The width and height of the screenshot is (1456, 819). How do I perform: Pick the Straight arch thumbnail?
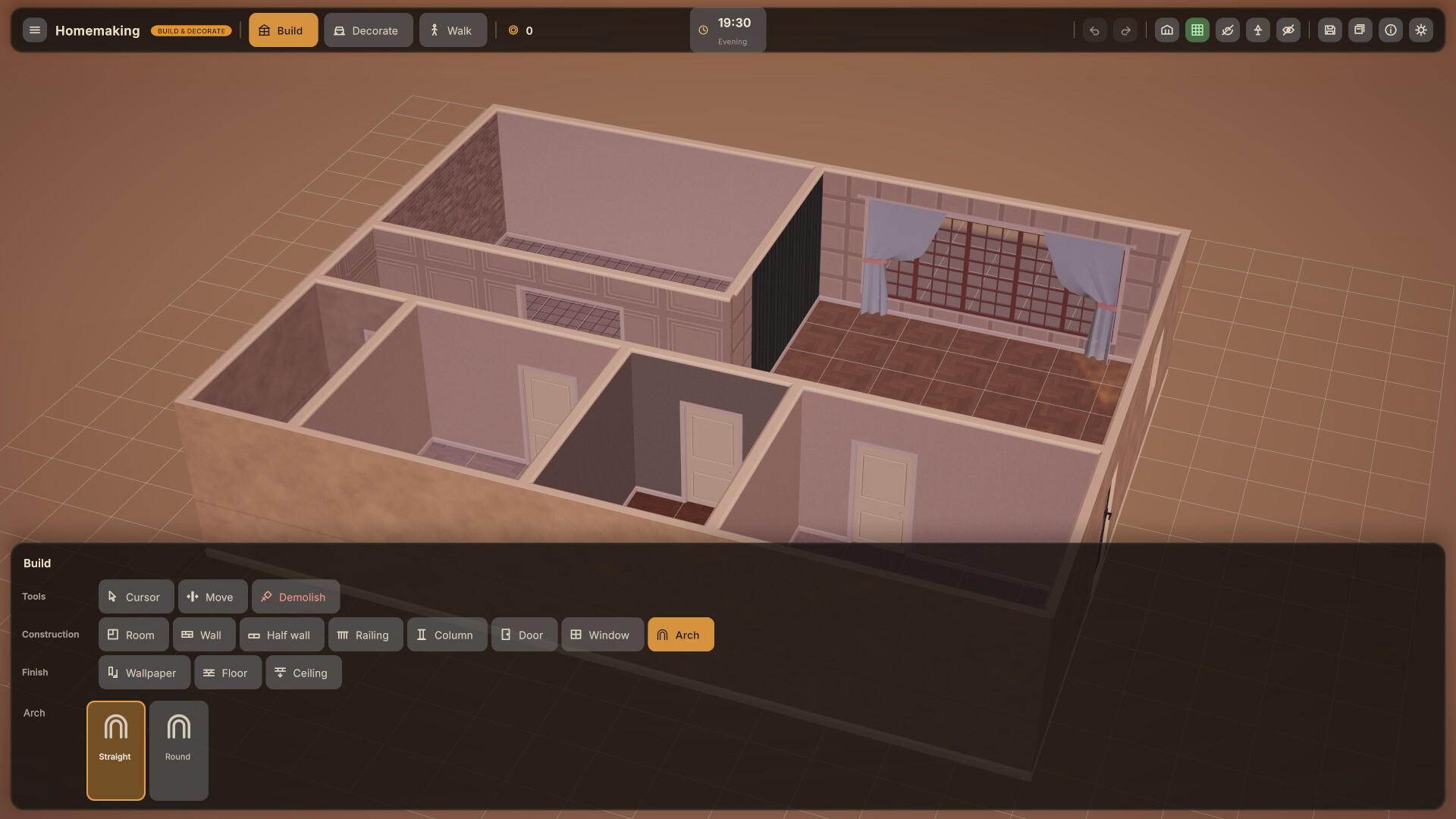[115, 751]
